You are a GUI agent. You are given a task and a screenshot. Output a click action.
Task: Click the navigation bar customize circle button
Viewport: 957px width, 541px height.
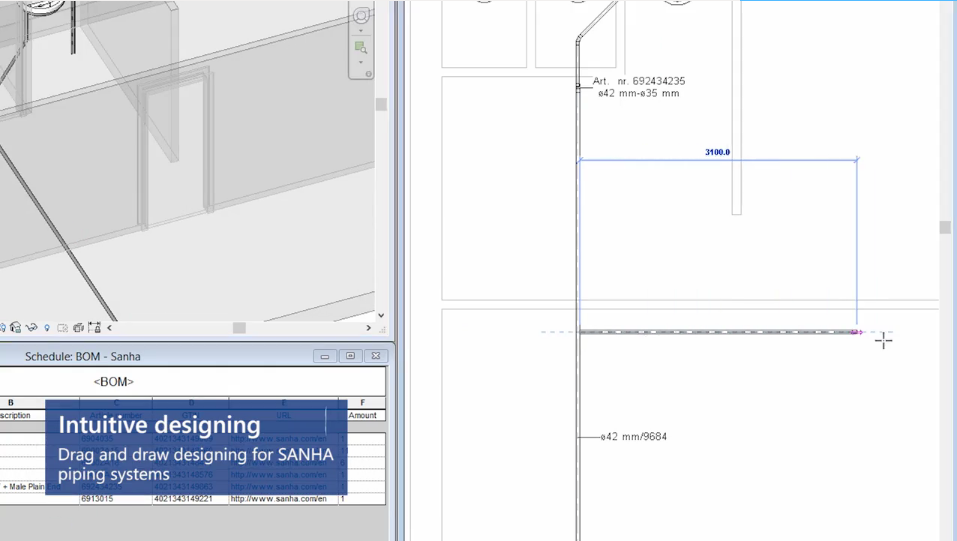point(368,74)
